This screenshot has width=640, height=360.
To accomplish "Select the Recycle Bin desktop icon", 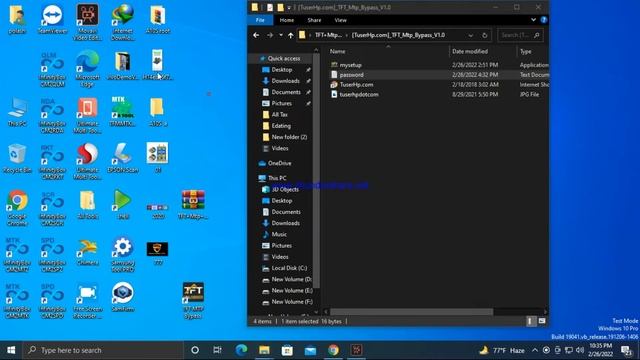I will point(17,158).
